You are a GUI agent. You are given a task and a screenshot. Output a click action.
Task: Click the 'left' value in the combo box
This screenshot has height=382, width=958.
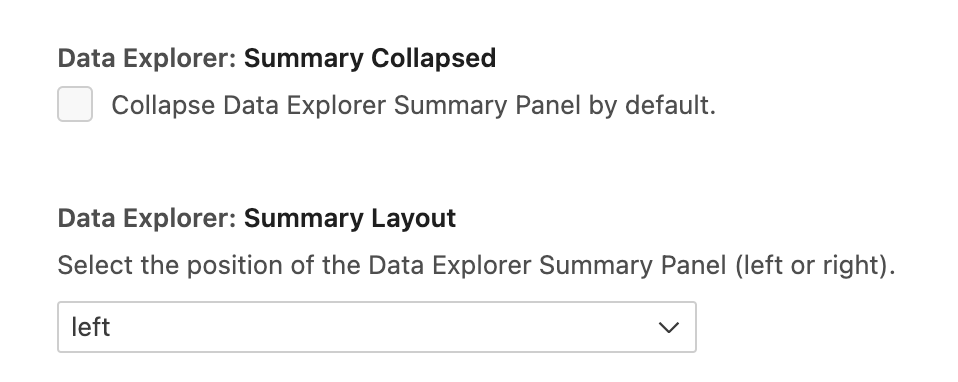(x=90, y=327)
